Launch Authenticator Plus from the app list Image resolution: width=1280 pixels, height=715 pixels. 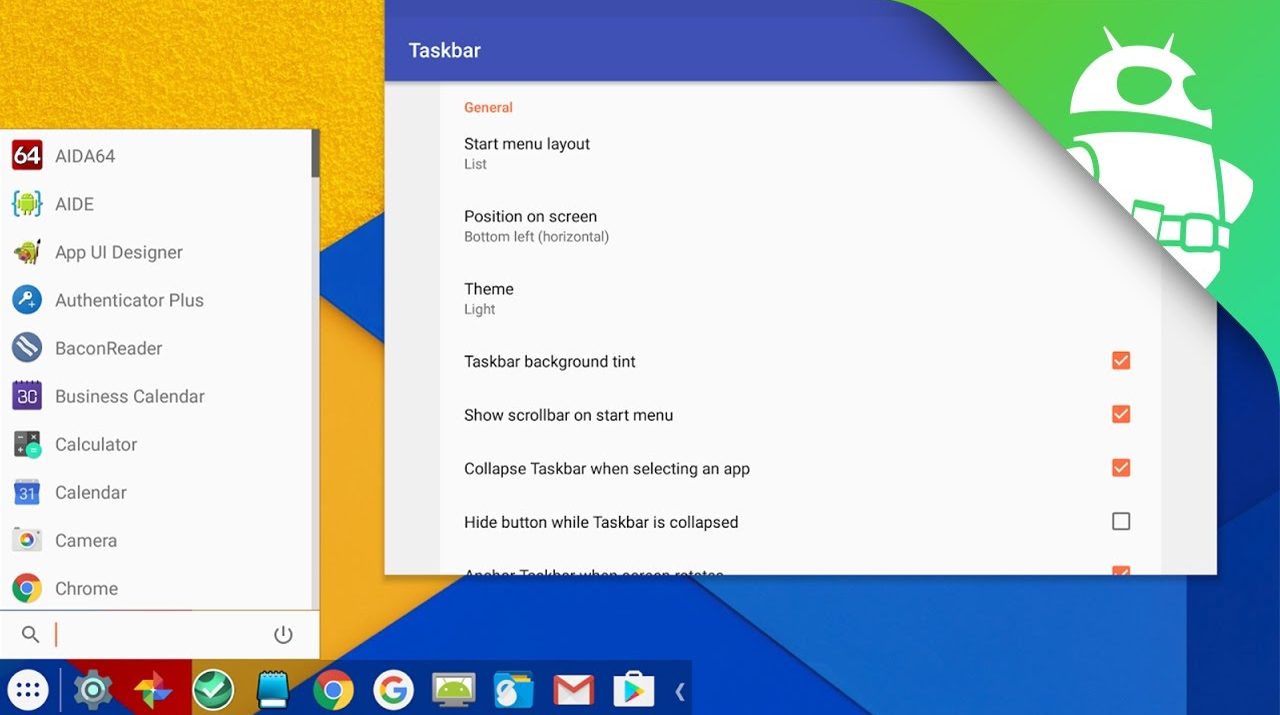click(x=129, y=300)
